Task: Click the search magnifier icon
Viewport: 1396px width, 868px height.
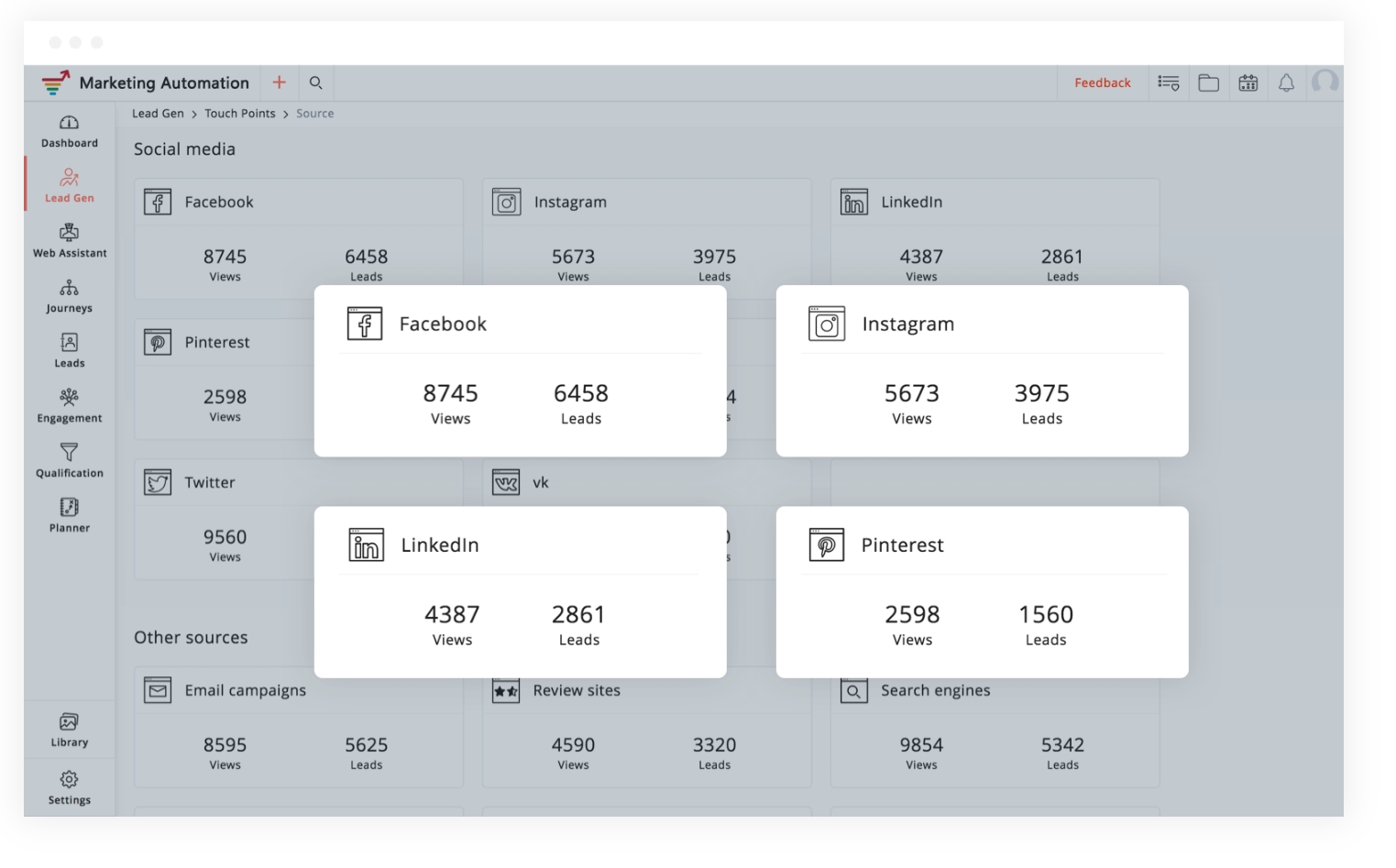Action: (x=315, y=82)
